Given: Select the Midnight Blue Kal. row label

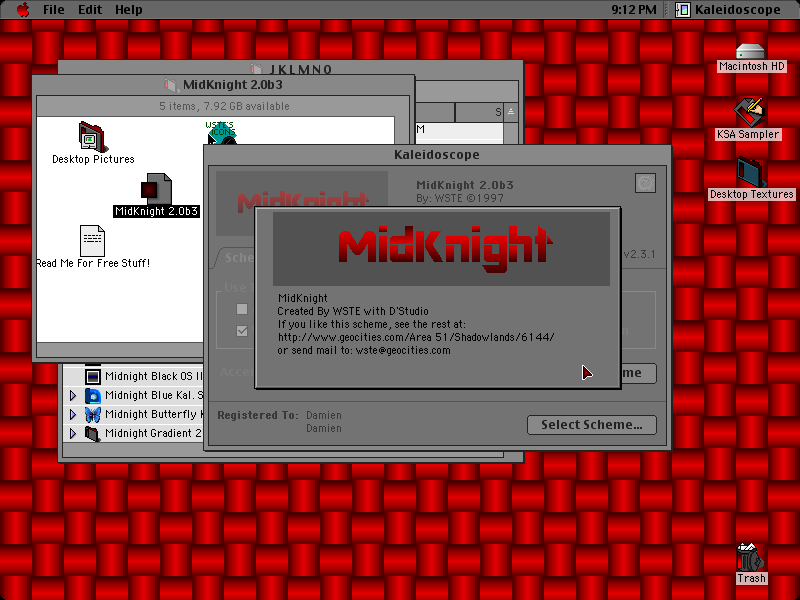Looking at the screenshot, I should (x=154, y=395).
